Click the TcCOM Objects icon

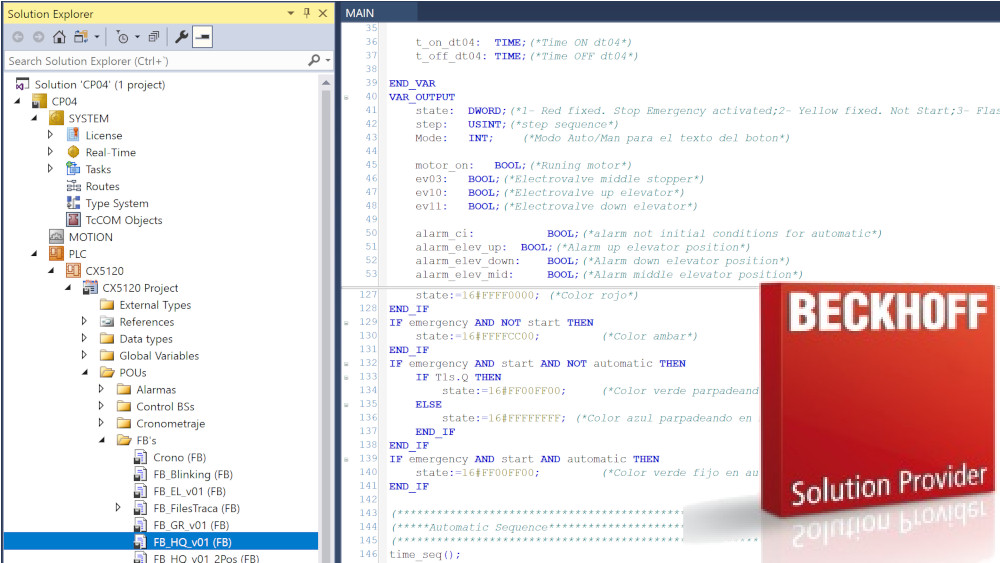click(73, 221)
